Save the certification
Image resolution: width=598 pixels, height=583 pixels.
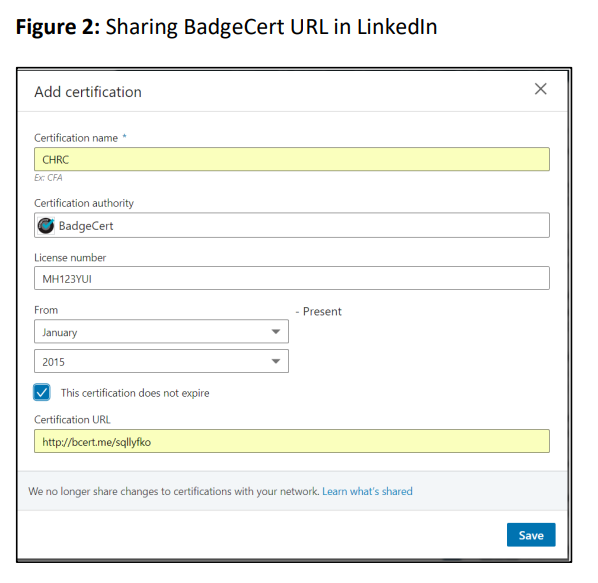point(531,535)
